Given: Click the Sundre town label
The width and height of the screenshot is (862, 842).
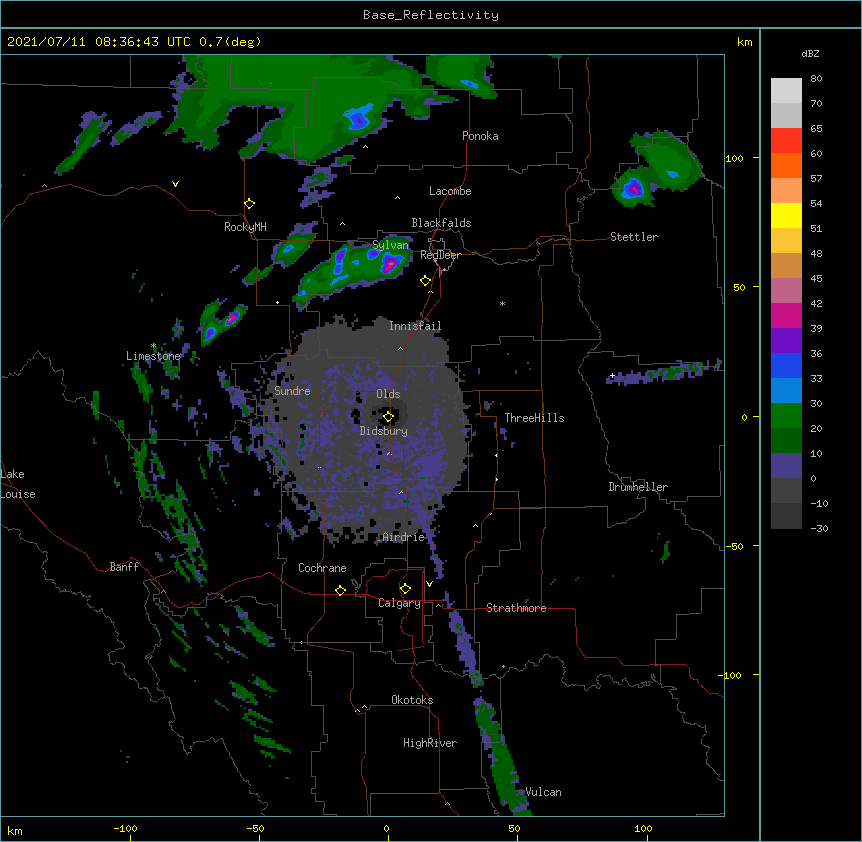Looking at the screenshot, I should click(292, 391).
